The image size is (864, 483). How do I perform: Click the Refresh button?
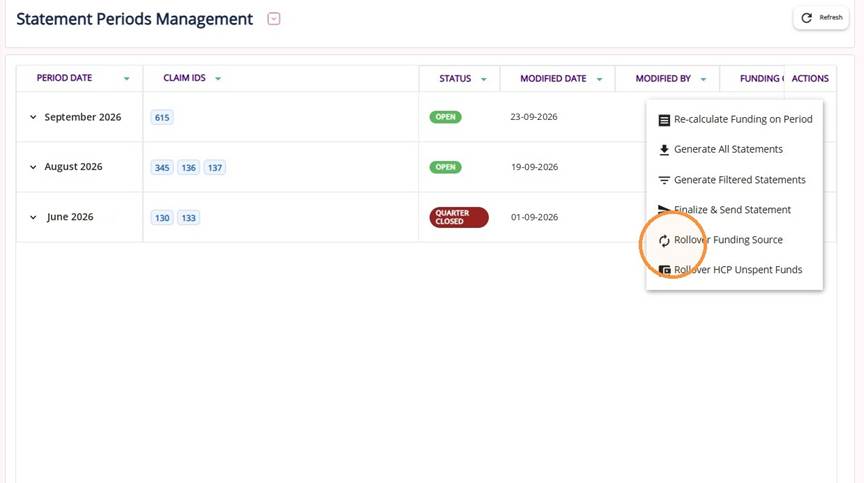click(821, 18)
